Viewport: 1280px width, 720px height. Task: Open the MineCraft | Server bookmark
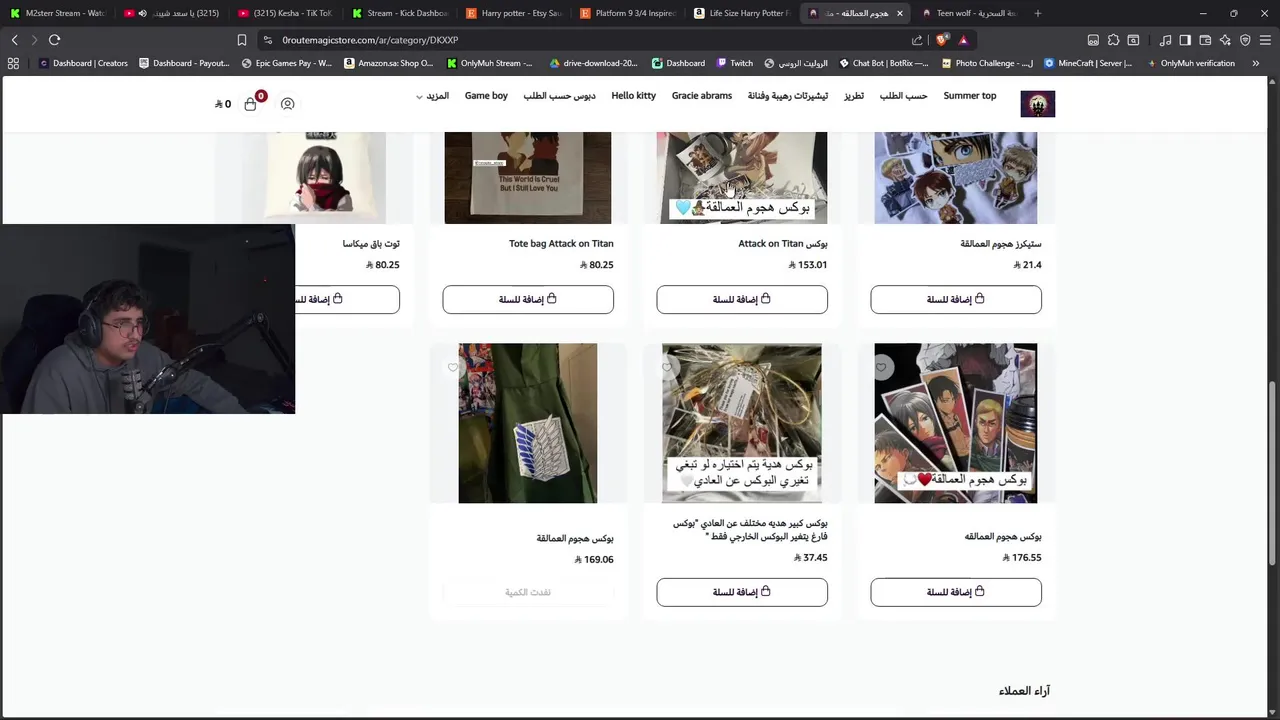pyautogui.click(x=1088, y=63)
